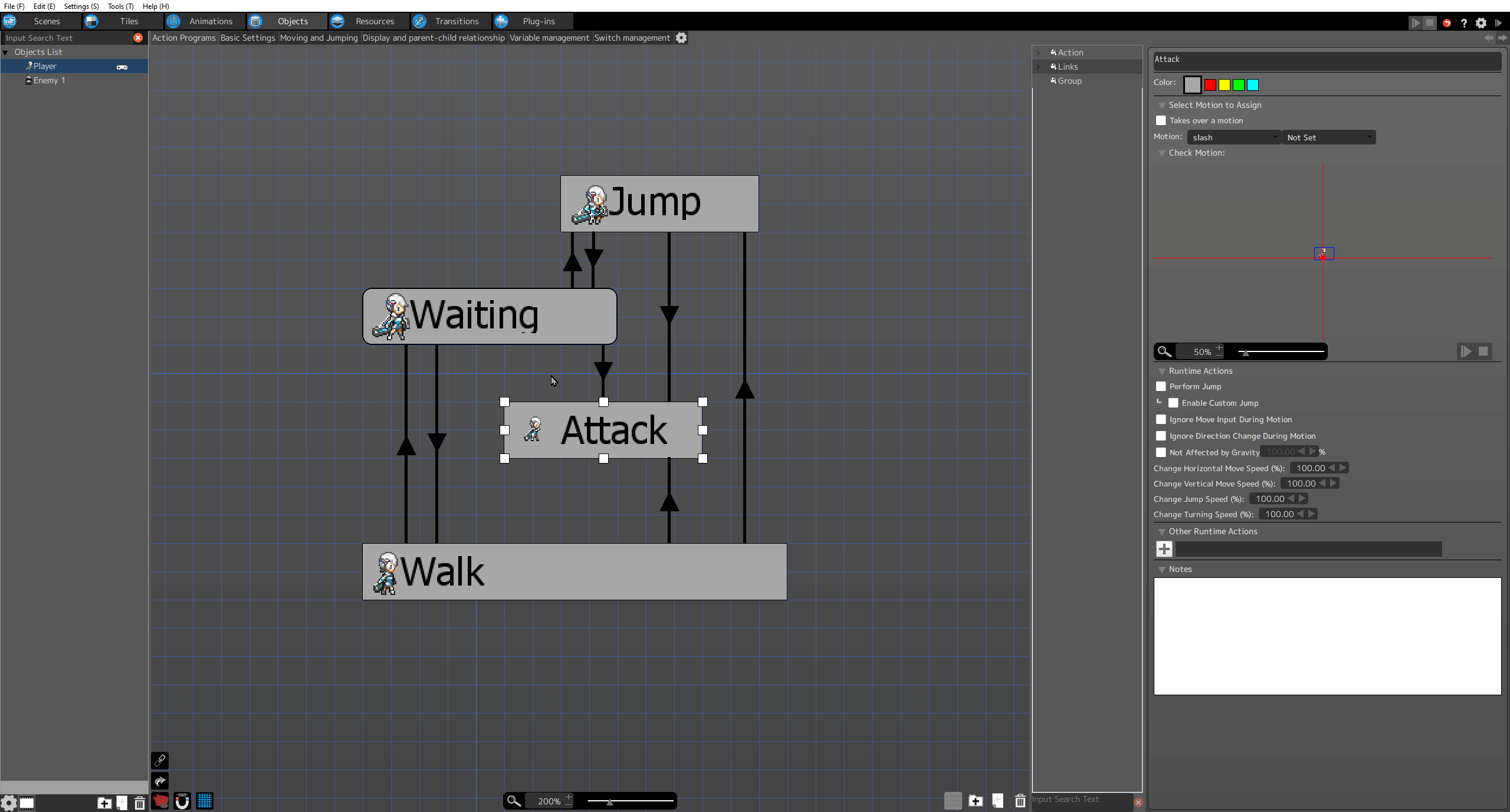This screenshot has width=1510, height=812.
Task: Toggle the blue grid display icon
Action: (205, 801)
